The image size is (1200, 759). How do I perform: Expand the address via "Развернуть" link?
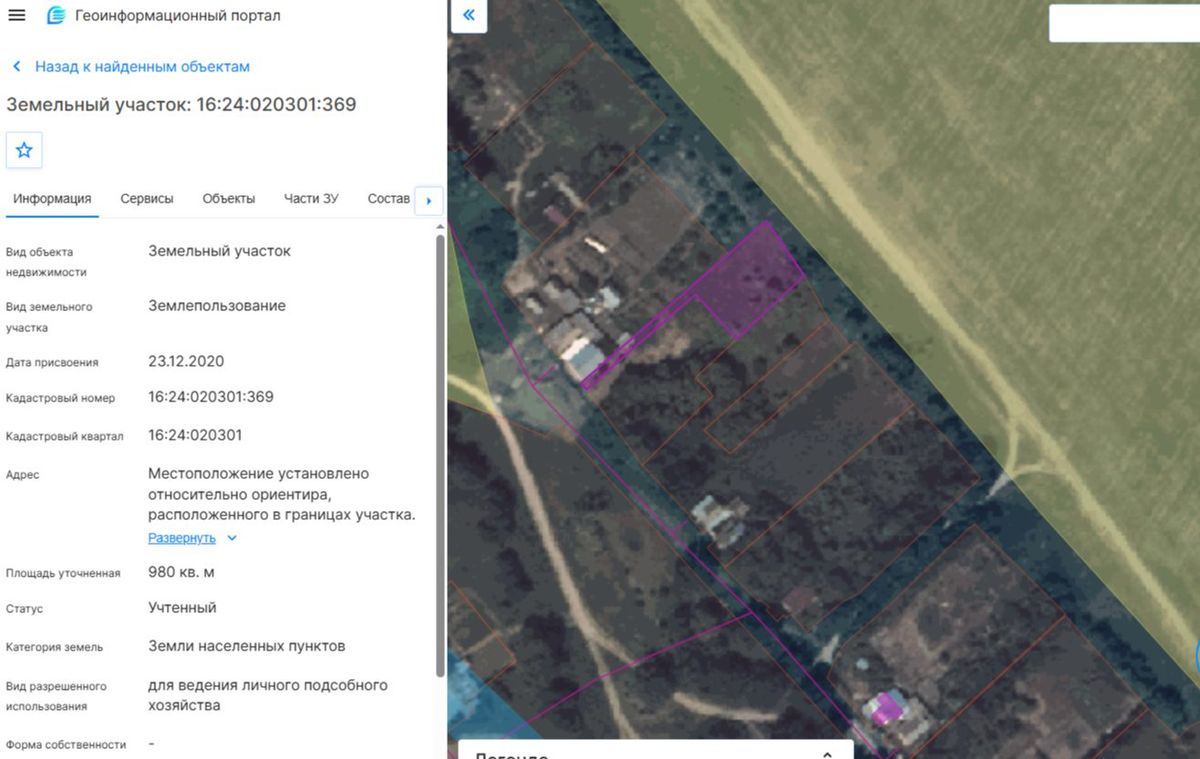click(x=182, y=538)
